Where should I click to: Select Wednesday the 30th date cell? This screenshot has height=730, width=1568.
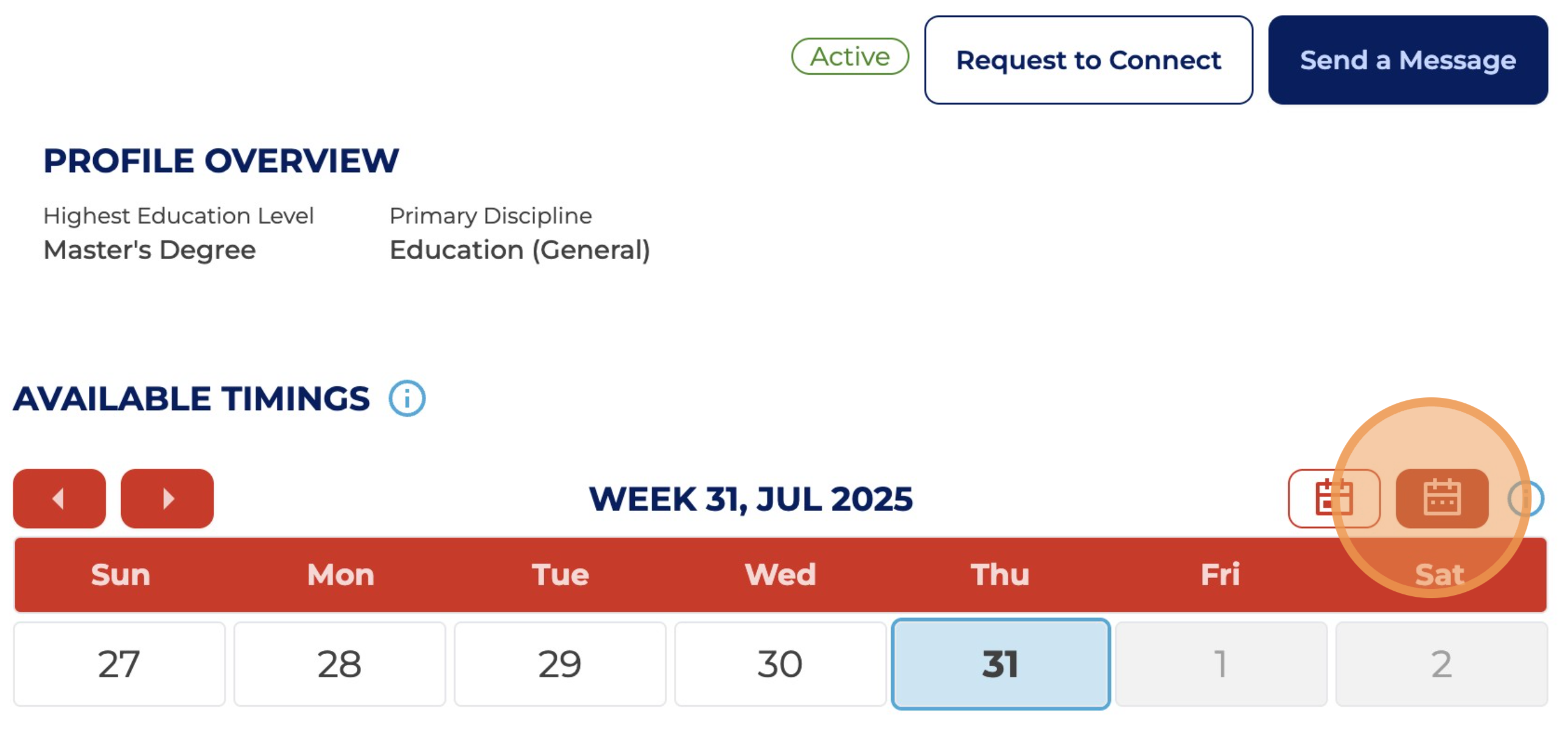[780, 664]
